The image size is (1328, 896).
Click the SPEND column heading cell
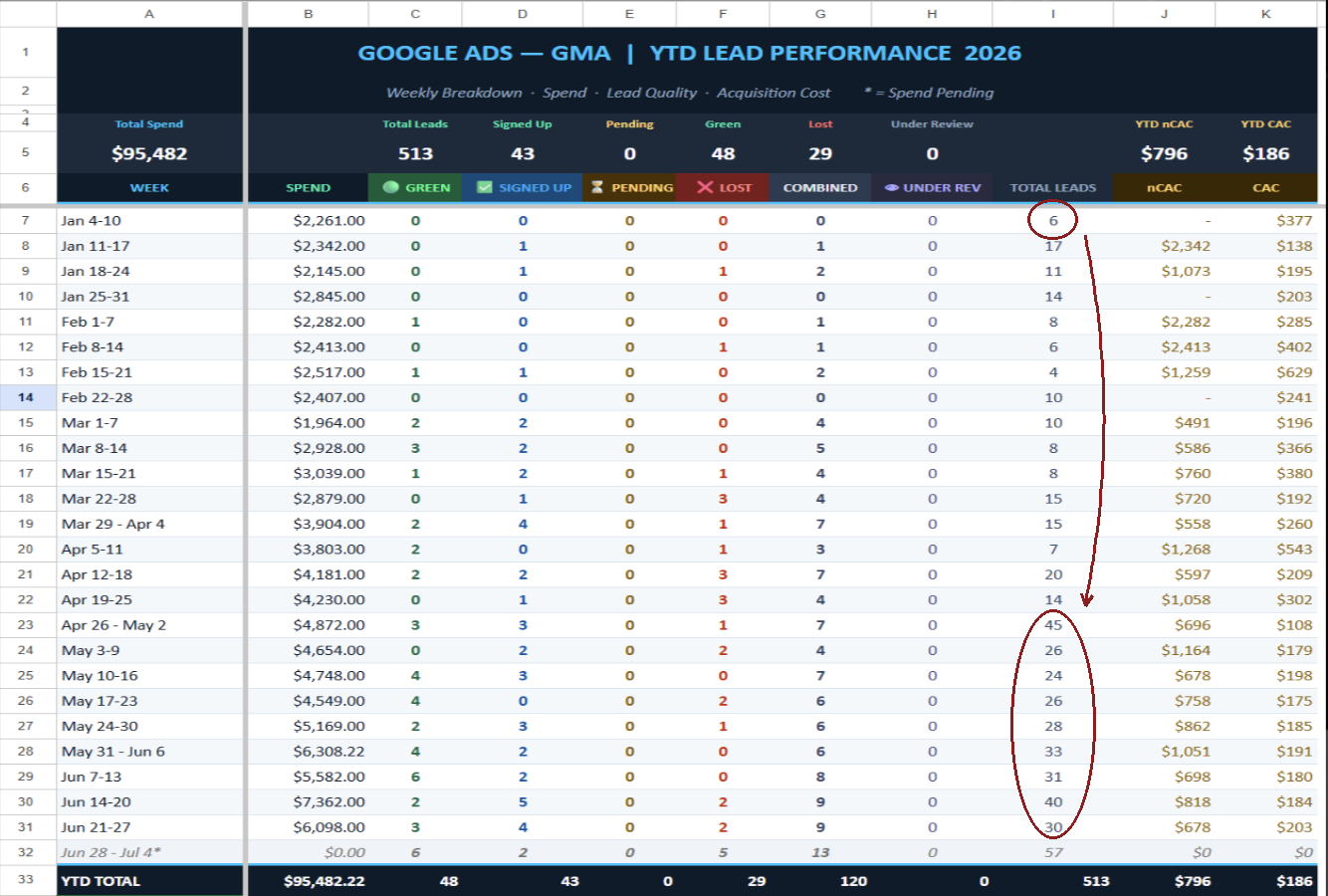309,187
